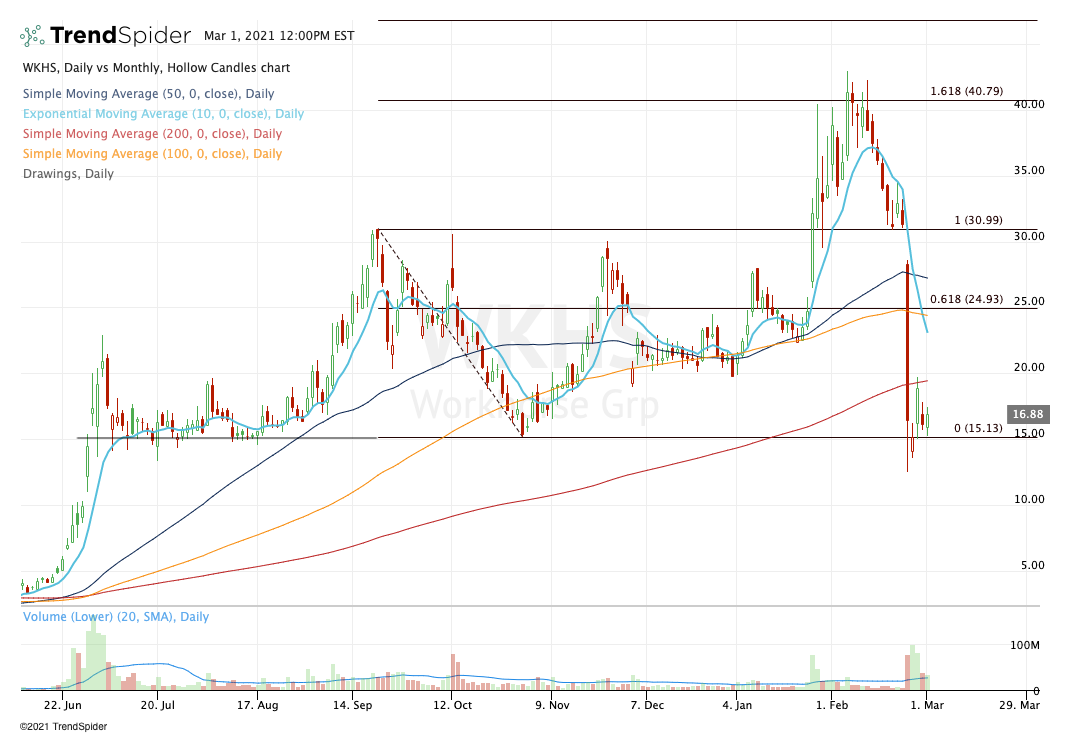
Task: Expand the Volume (Lower) indicator label
Action: click(115, 617)
